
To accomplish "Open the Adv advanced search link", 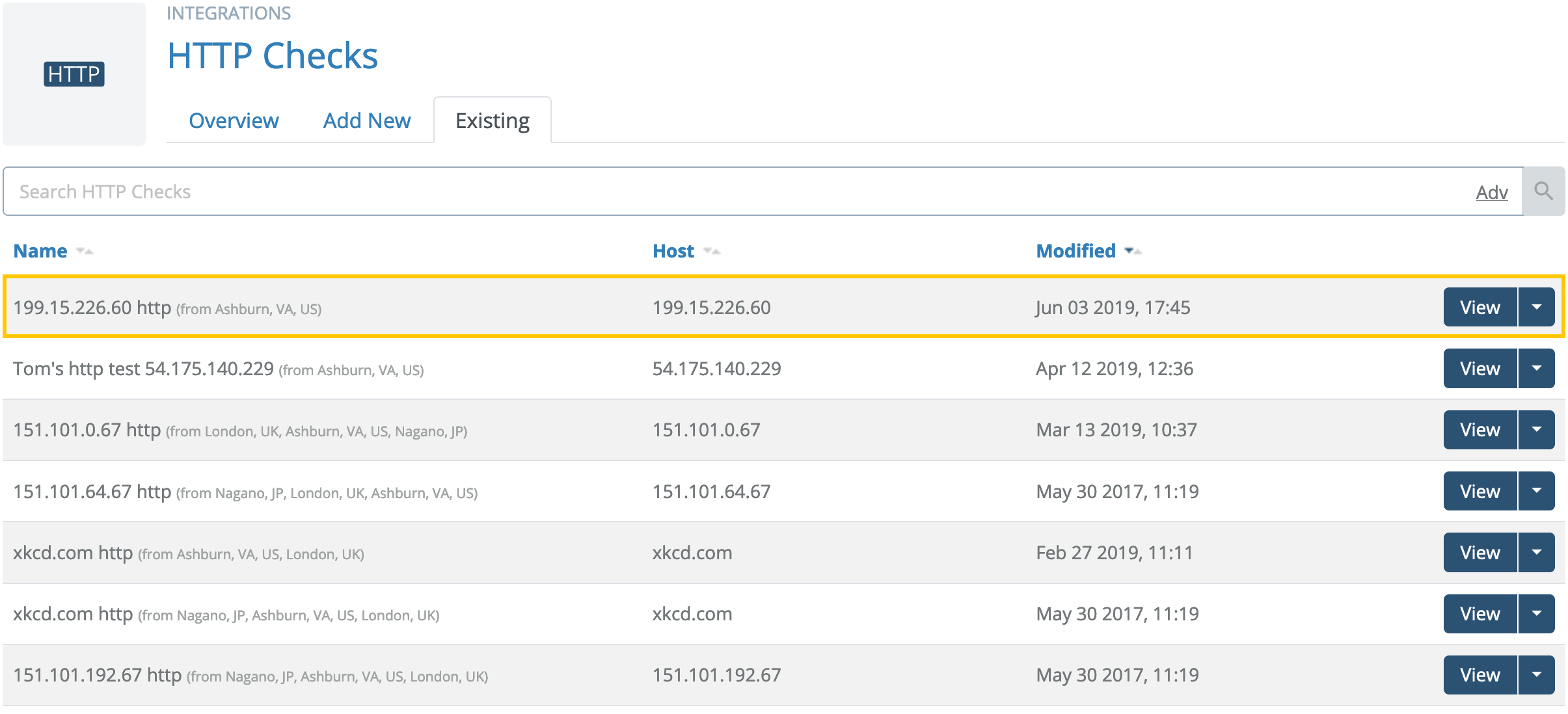I will (1491, 192).
